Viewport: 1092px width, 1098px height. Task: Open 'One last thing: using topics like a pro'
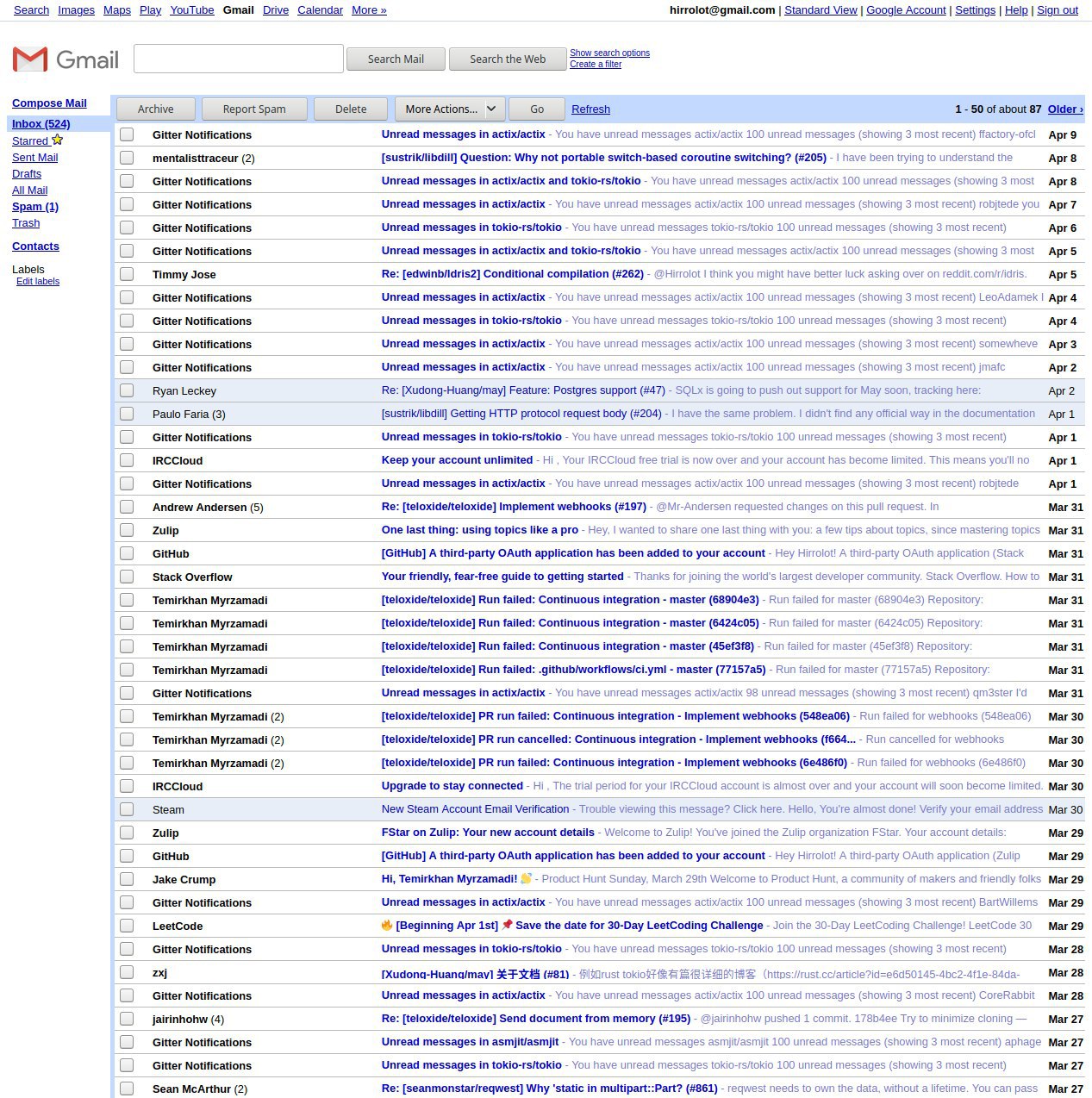tap(480, 530)
